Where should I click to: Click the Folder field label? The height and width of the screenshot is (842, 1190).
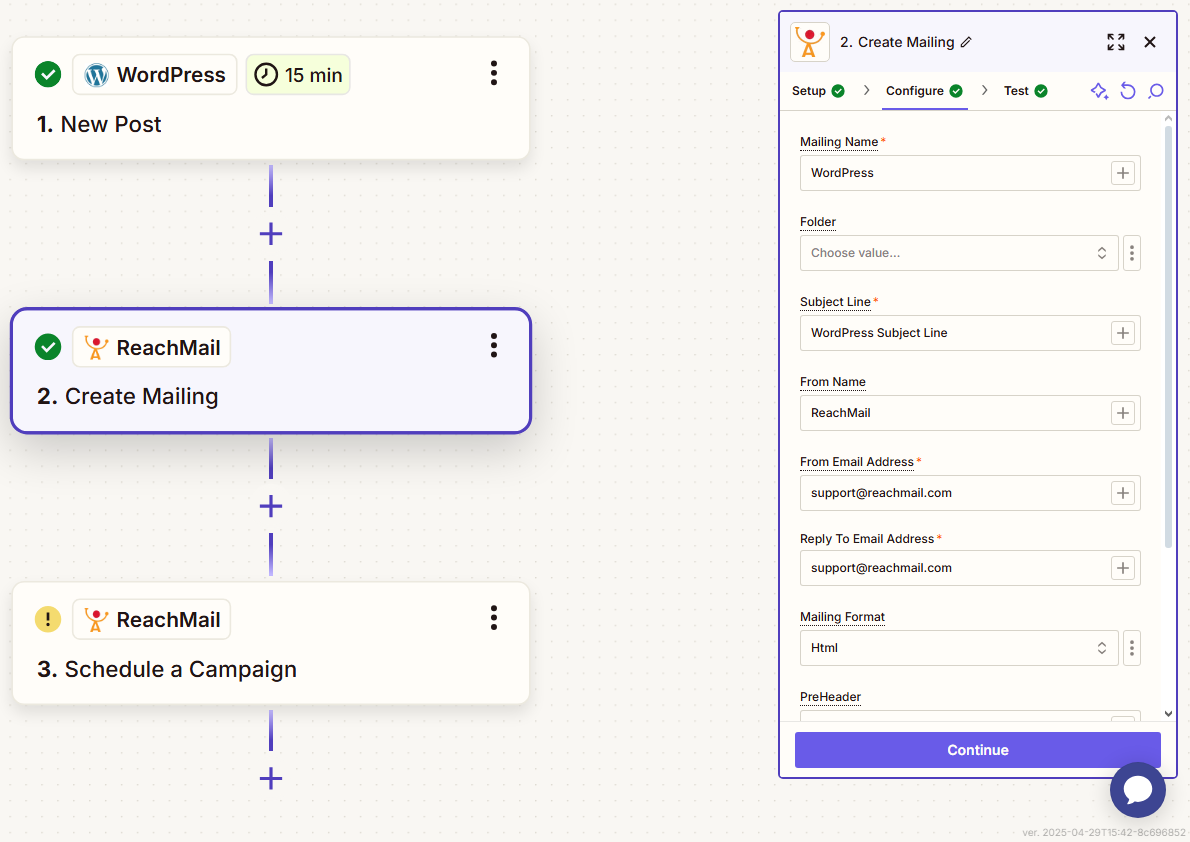pos(817,222)
